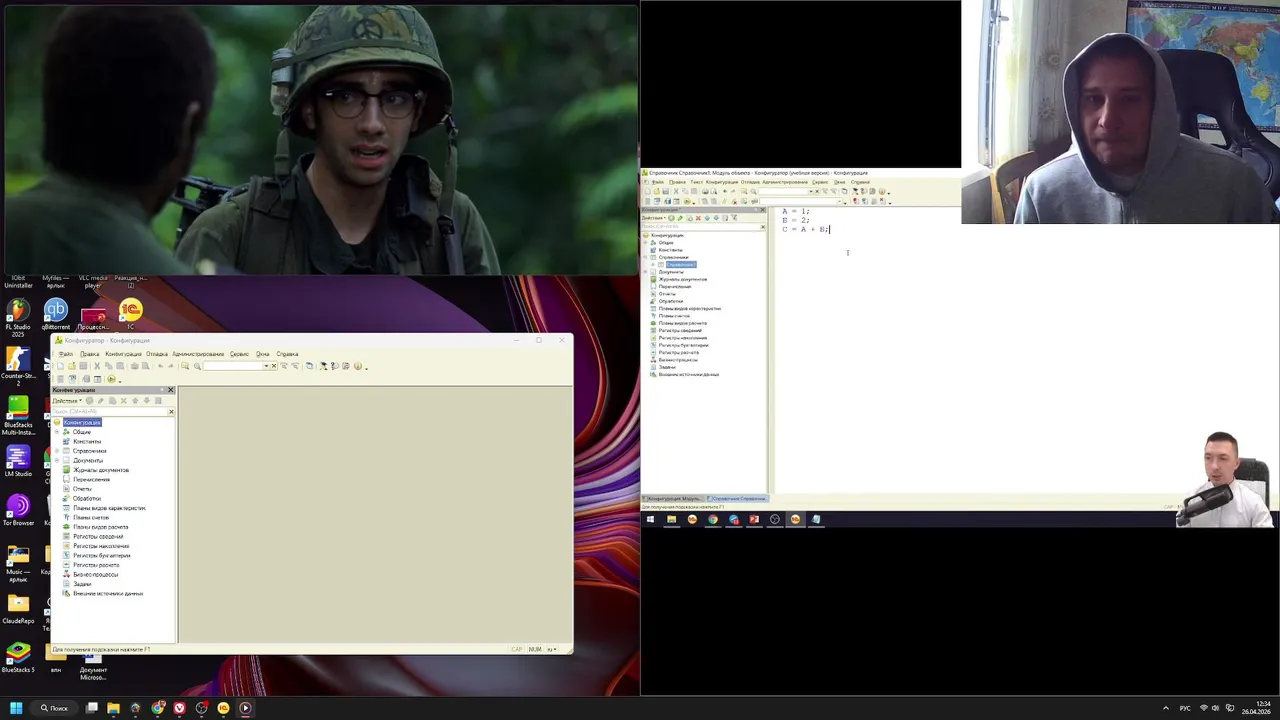The width and height of the screenshot is (1280, 720).
Task: Click green Add icon in module editor tree toolbar
Action: click(671, 218)
